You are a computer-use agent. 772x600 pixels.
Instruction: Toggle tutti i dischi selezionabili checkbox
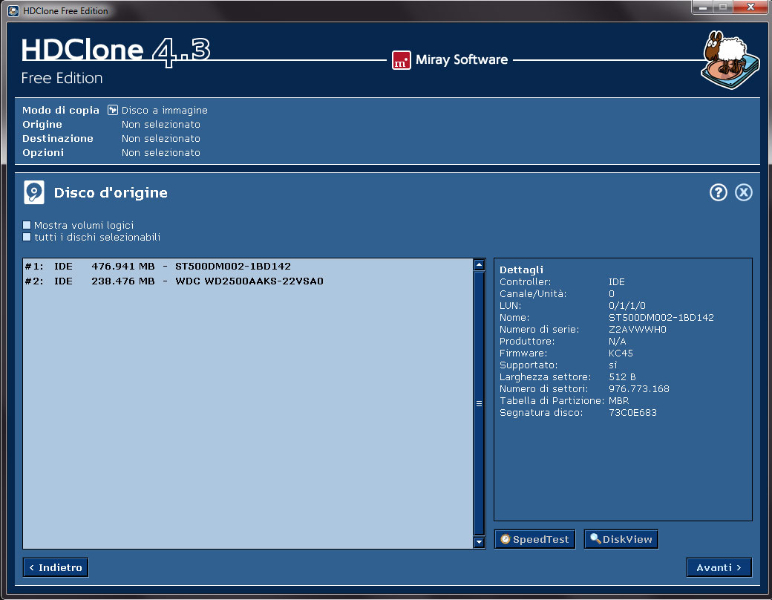27,237
